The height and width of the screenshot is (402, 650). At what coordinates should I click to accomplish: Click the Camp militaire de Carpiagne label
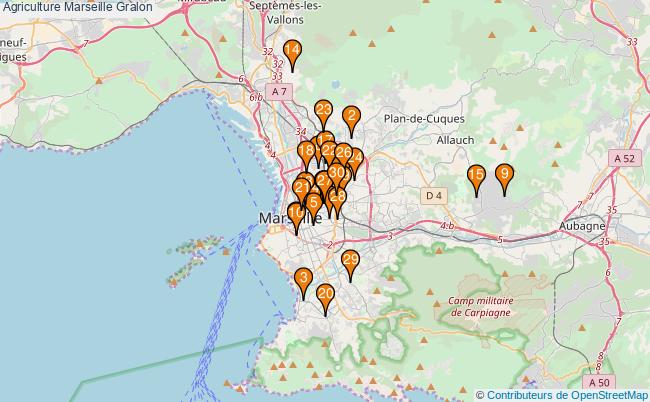480,306
